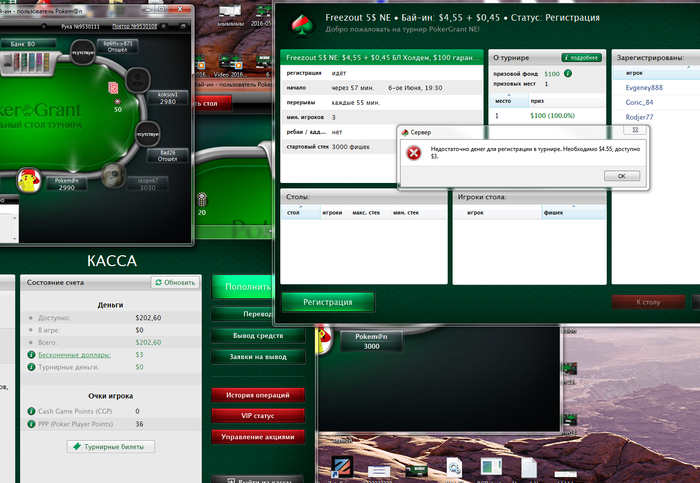Open the green-window app desktop icon
700x483 pixels.
pyautogui.click(x=492, y=467)
